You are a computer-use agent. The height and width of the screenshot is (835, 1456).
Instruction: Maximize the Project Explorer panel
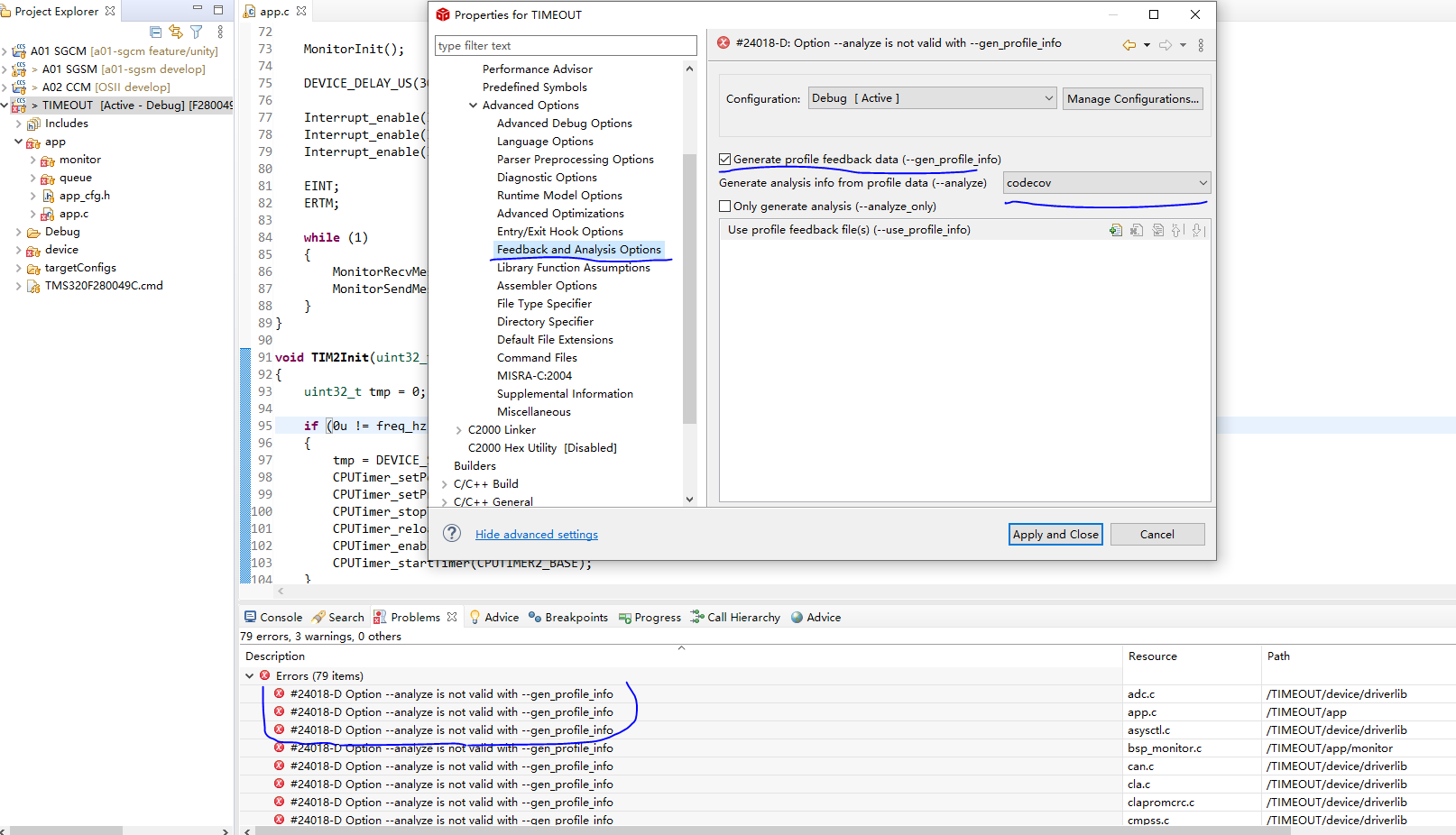(x=218, y=10)
